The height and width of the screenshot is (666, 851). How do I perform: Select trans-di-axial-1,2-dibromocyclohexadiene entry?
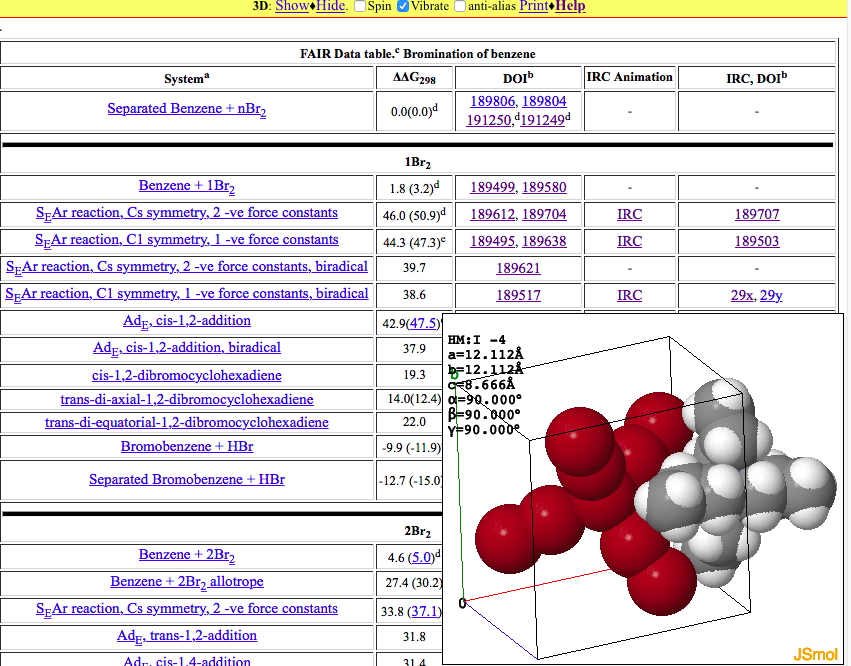187,399
